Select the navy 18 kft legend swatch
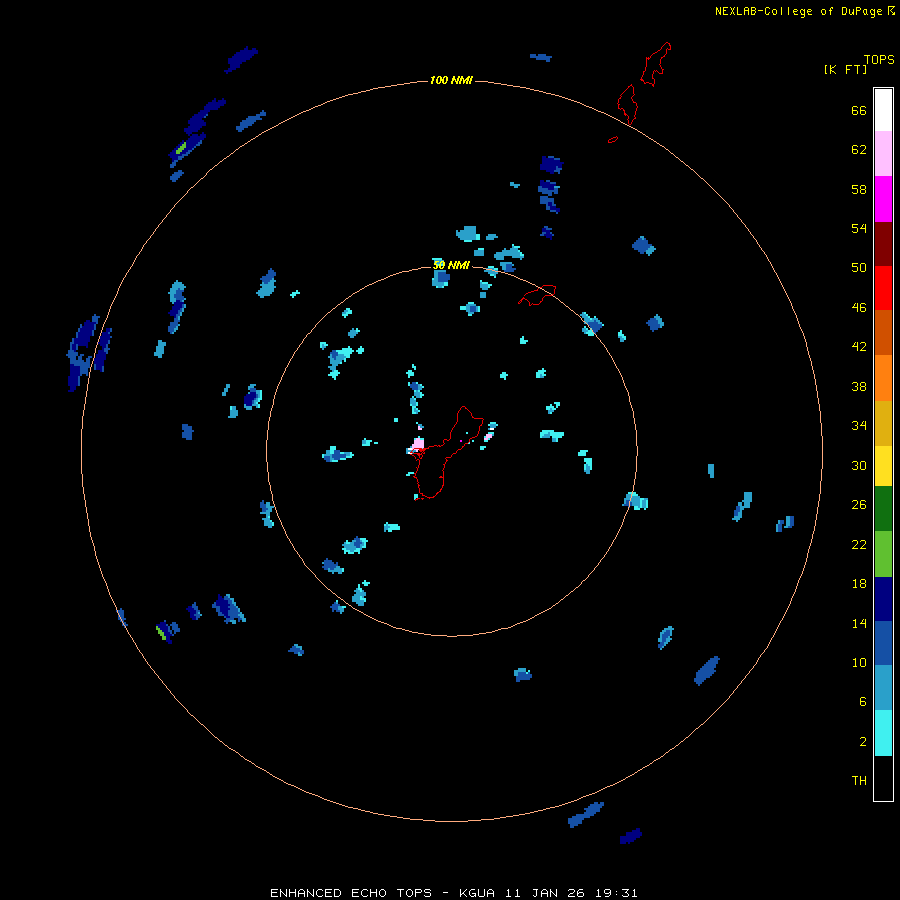 coord(883,599)
